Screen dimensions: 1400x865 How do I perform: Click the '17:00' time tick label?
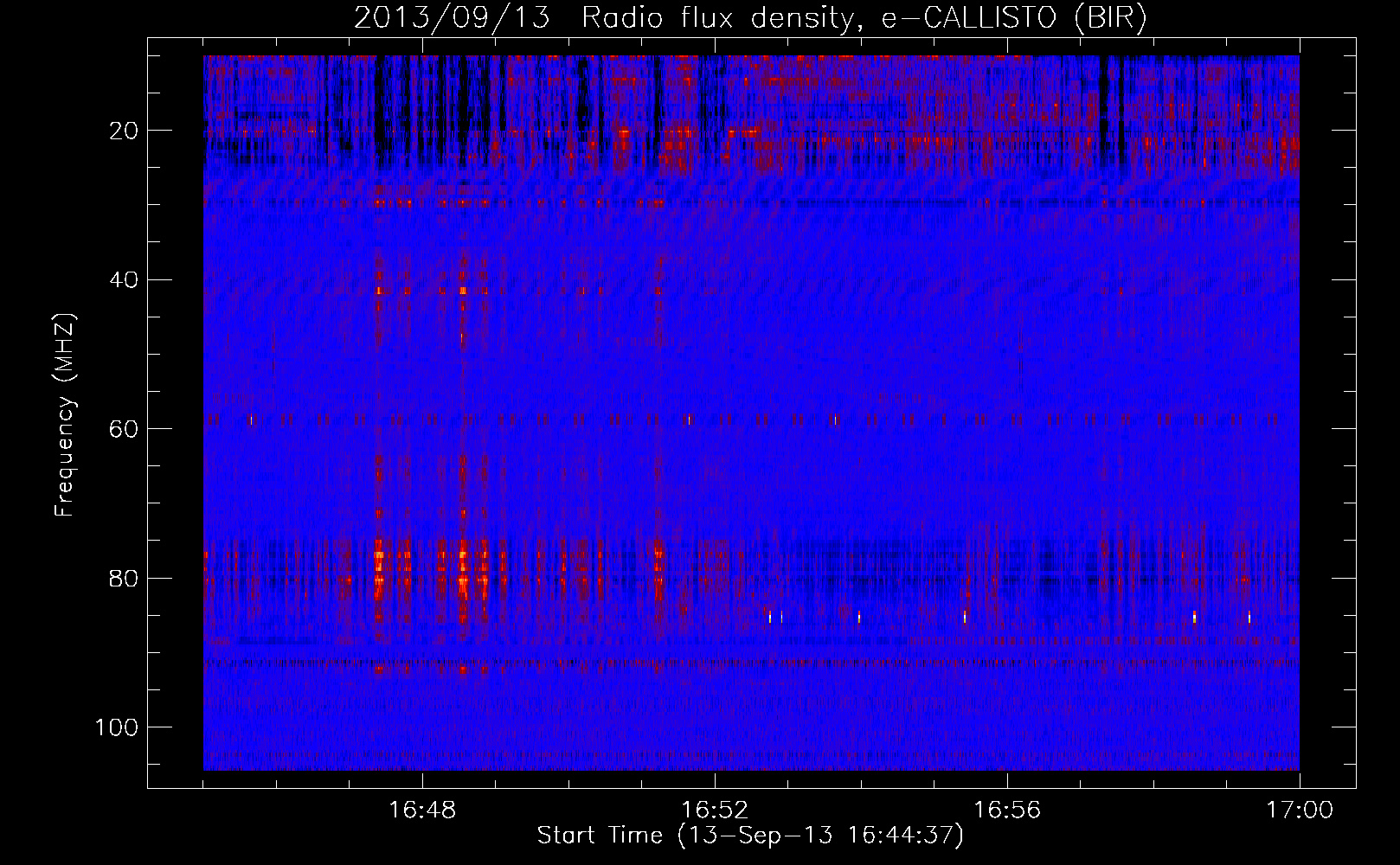click(x=1300, y=811)
